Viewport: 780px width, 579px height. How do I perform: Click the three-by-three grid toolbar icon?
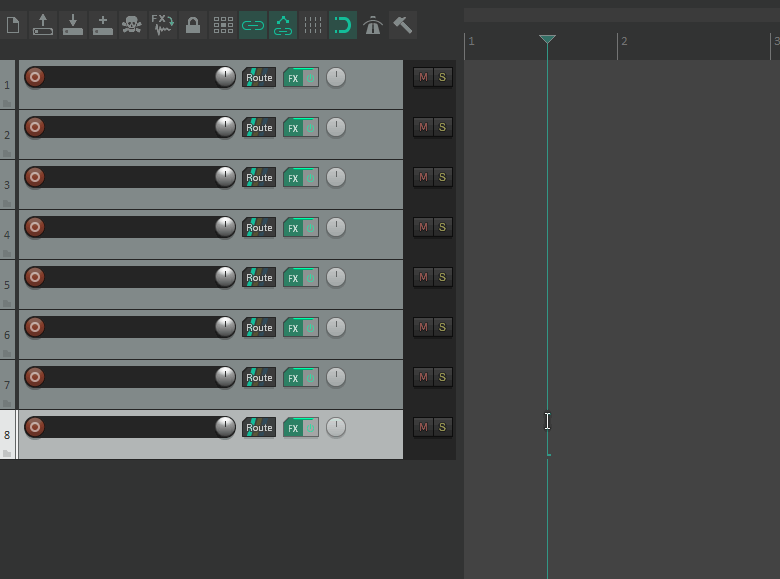pyautogui.click(x=223, y=25)
